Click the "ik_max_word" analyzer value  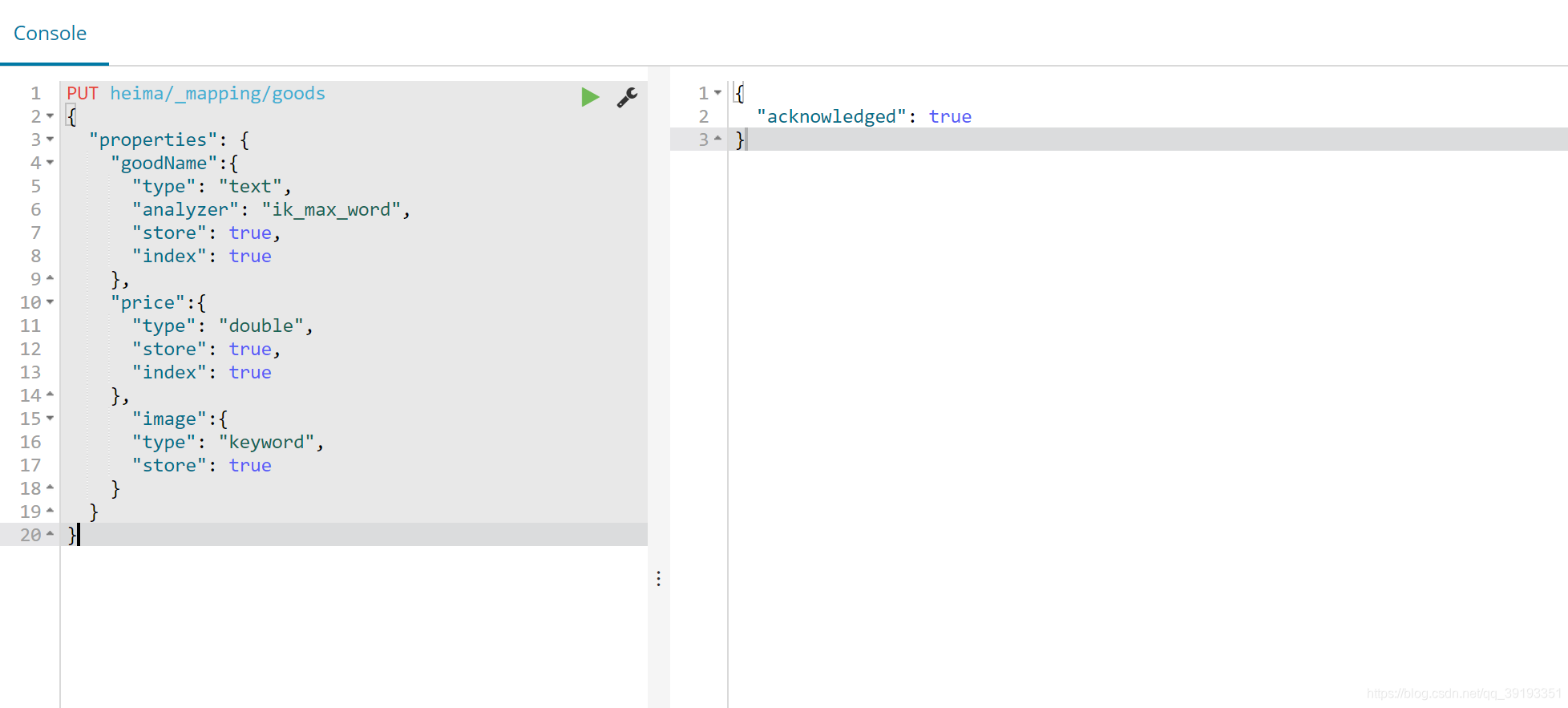(x=331, y=209)
